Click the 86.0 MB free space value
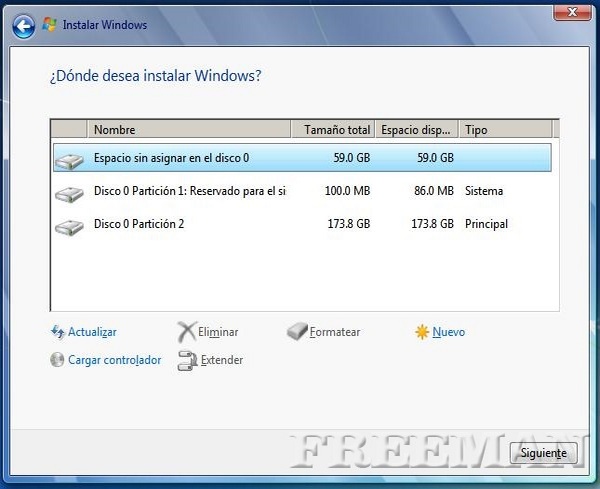Image resolution: width=600 pixels, height=489 pixels. tap(434, 191)
